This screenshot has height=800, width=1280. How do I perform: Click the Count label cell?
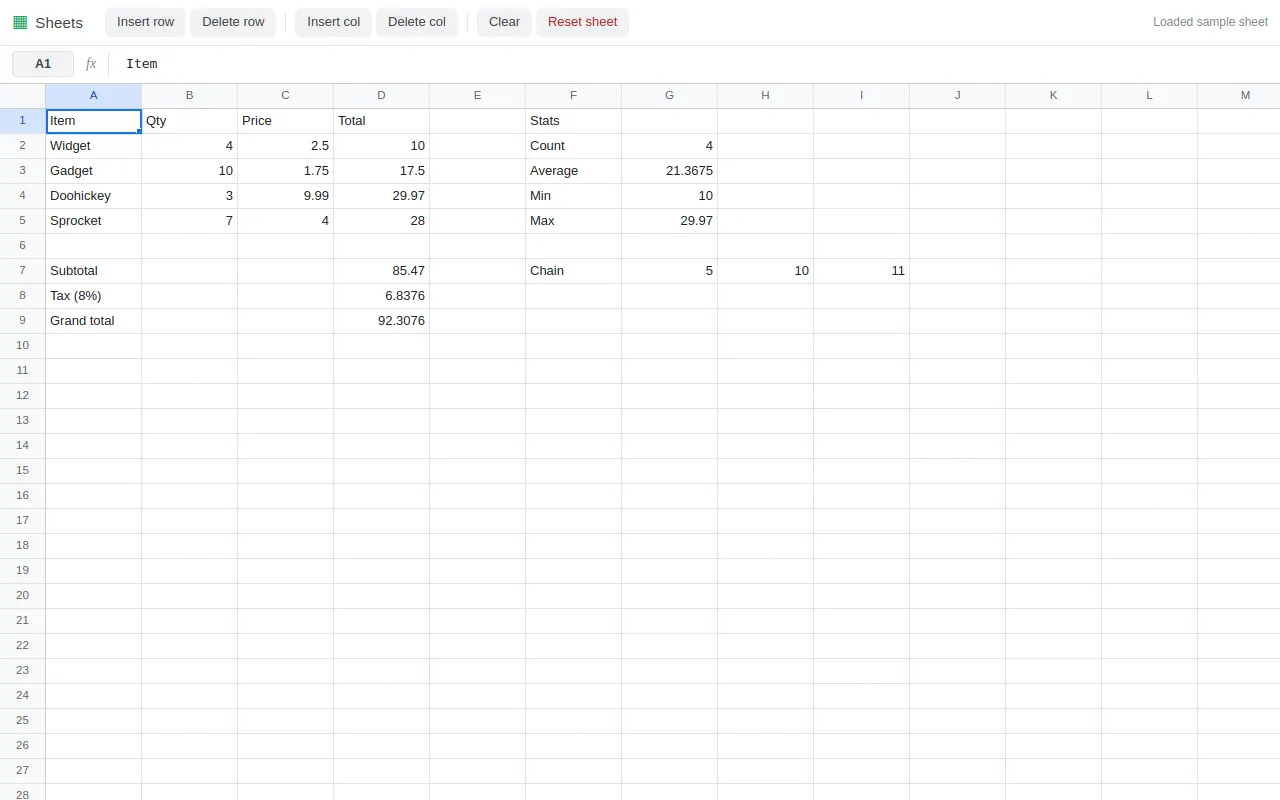[x=574, y=146]
